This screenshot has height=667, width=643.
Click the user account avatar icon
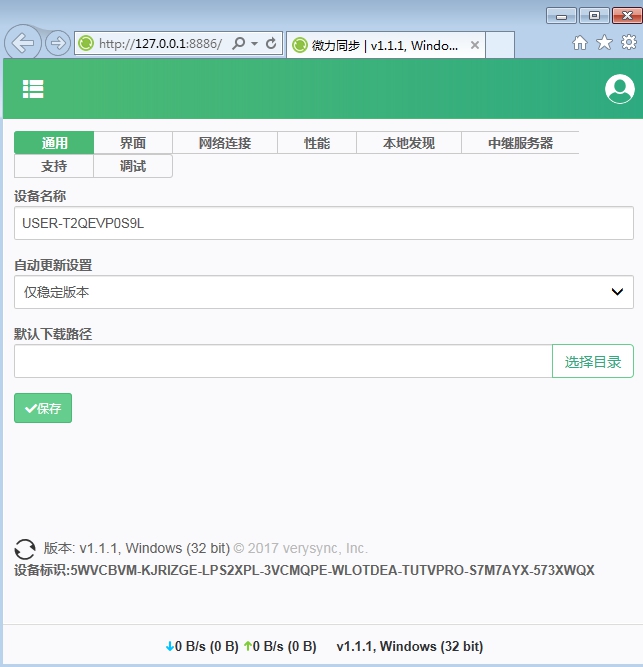point(620,89)
